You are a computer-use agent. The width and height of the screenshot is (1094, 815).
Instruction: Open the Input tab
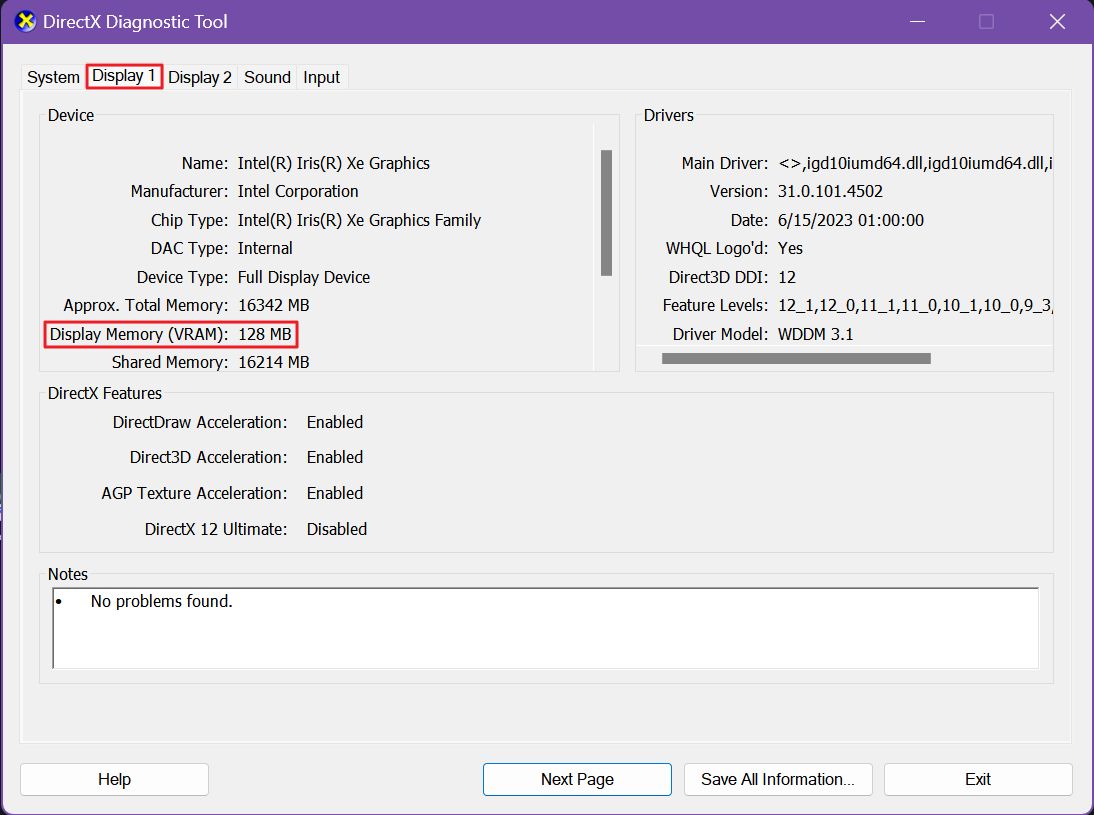click(x=322, y=77)
